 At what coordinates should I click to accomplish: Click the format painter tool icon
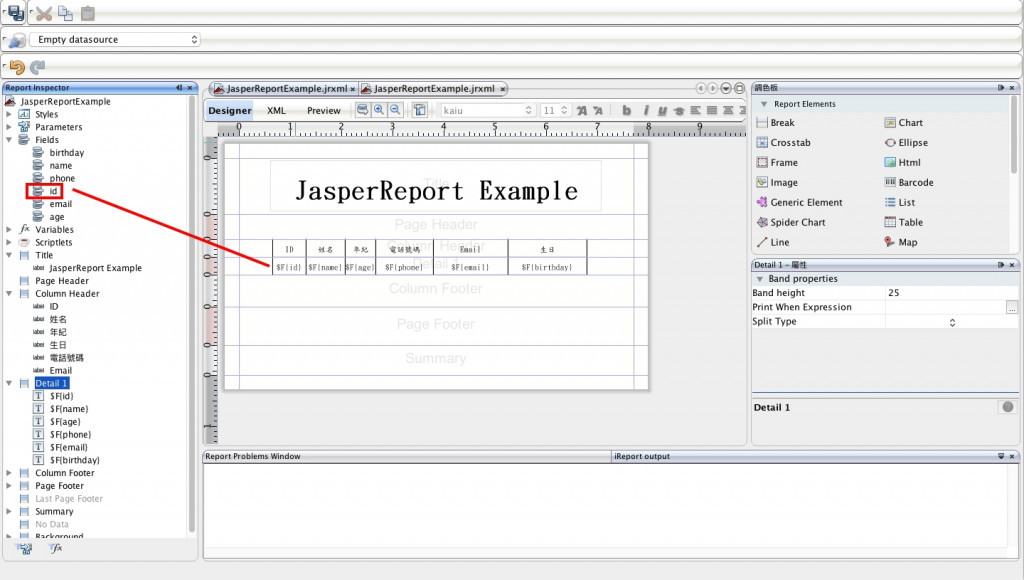(x=420, y=110)
